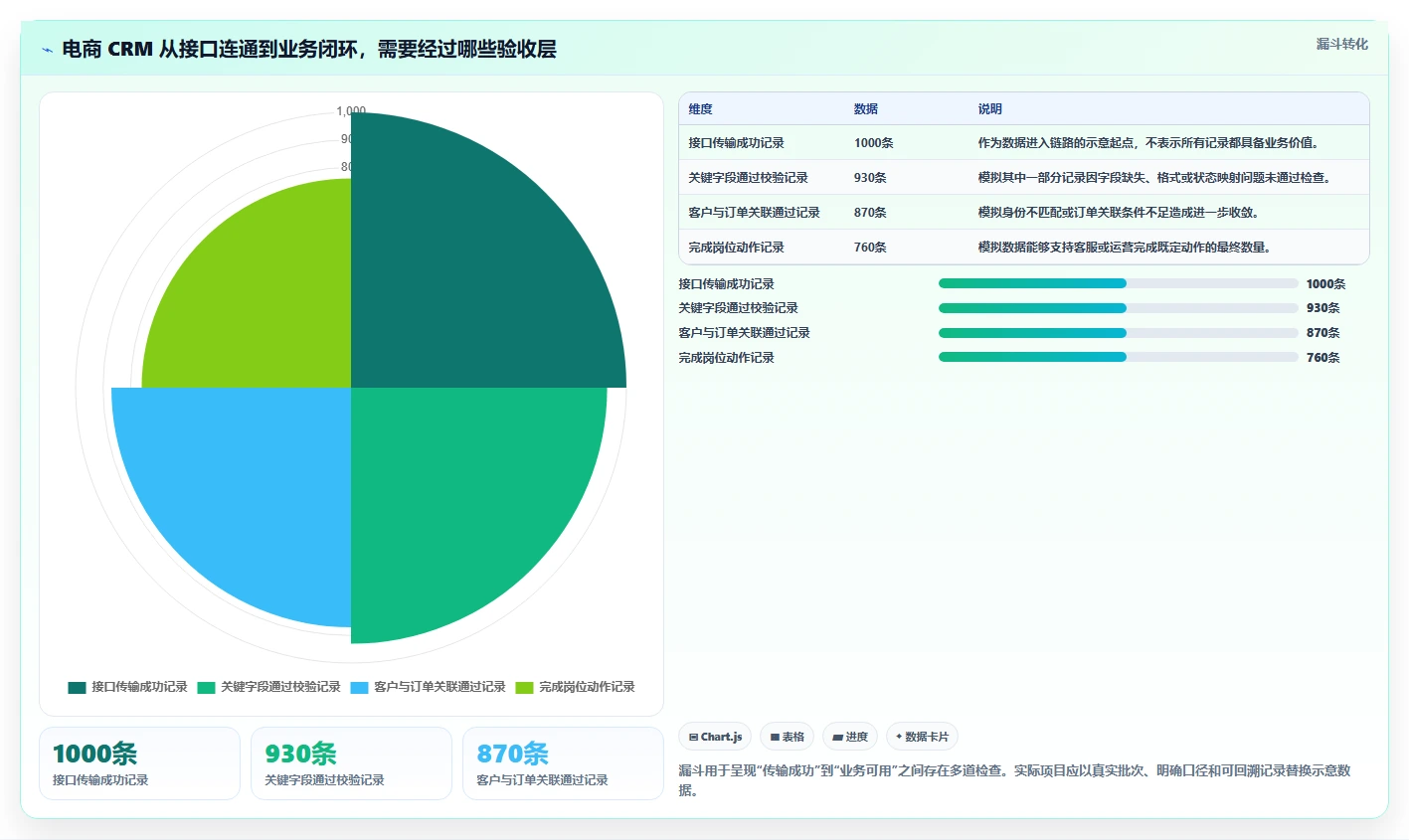Screen dimensions: 1409x840
Task: Toggle the 关键字段通过校验记录 legend item
Action: (x=268, y=687)
